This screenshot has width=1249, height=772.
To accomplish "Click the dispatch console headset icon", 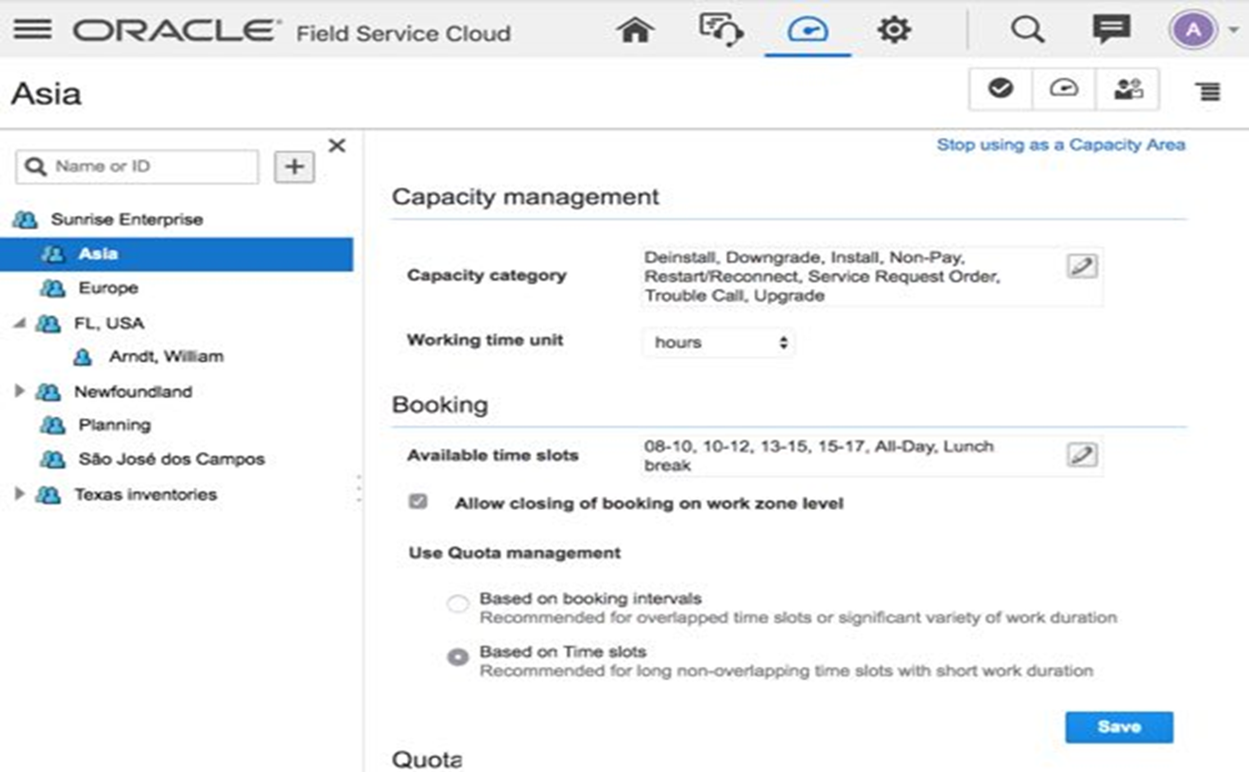I will tap(719, 30).
